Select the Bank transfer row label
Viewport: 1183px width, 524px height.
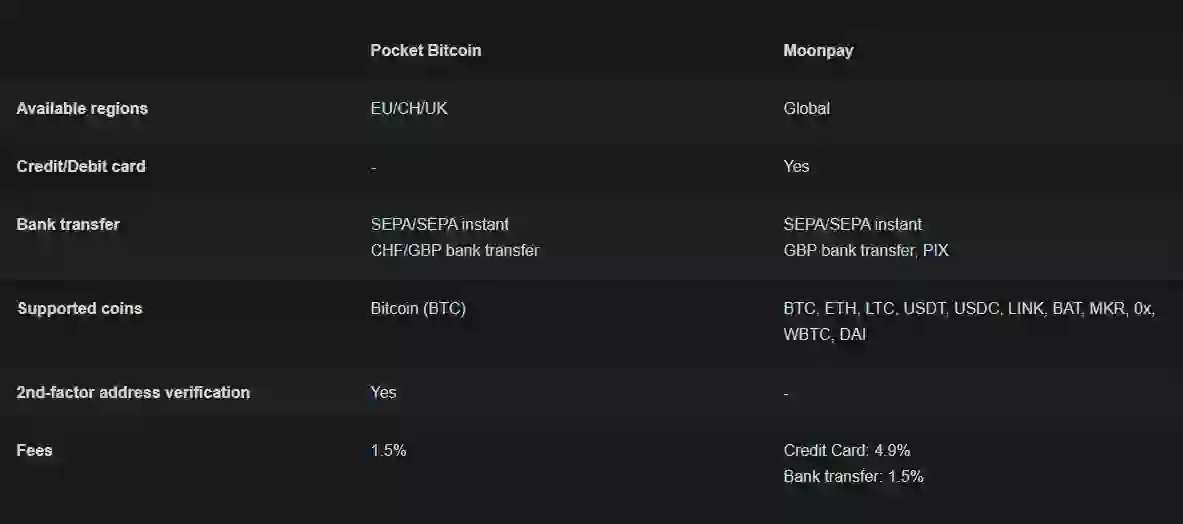[x=68, y=224]
